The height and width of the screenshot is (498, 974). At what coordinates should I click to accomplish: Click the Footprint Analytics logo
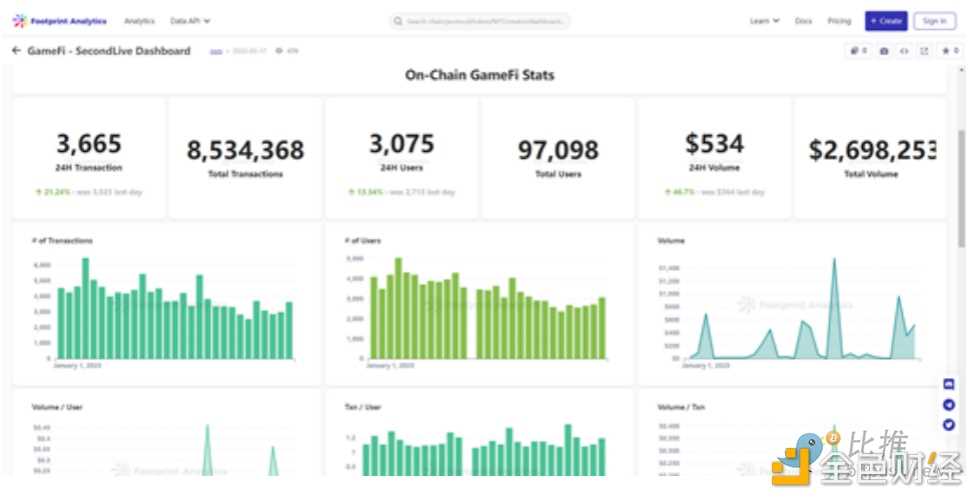click(60, 21)
